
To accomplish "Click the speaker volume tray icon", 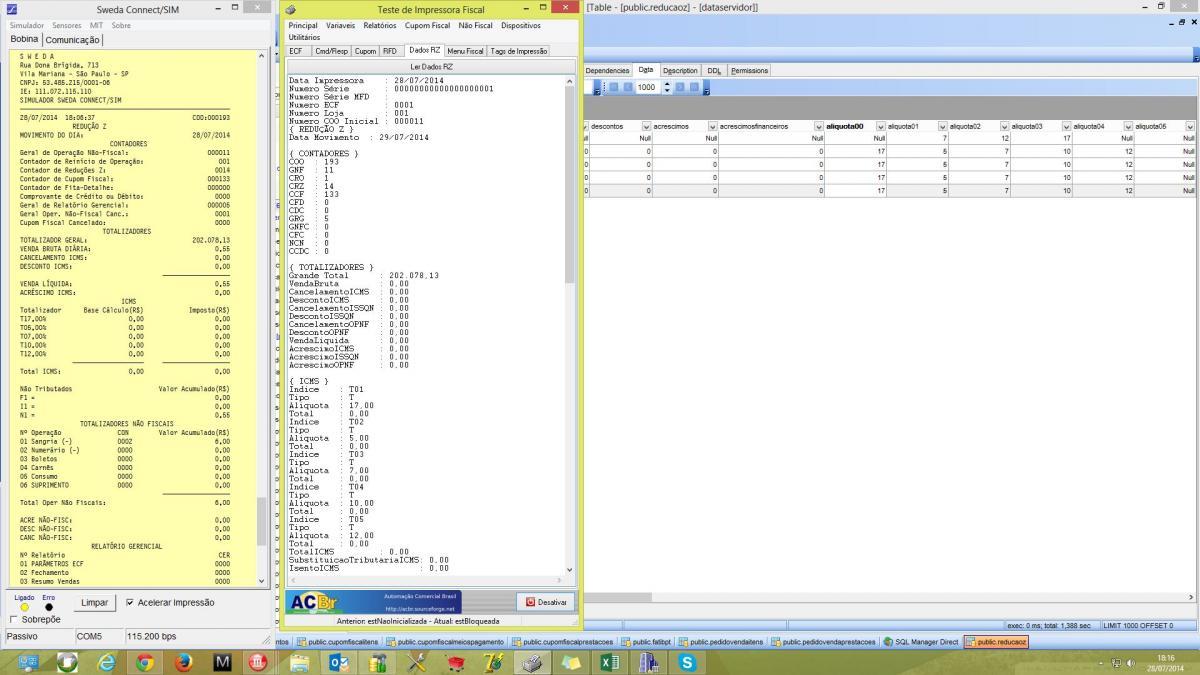I will [1130, 663].
